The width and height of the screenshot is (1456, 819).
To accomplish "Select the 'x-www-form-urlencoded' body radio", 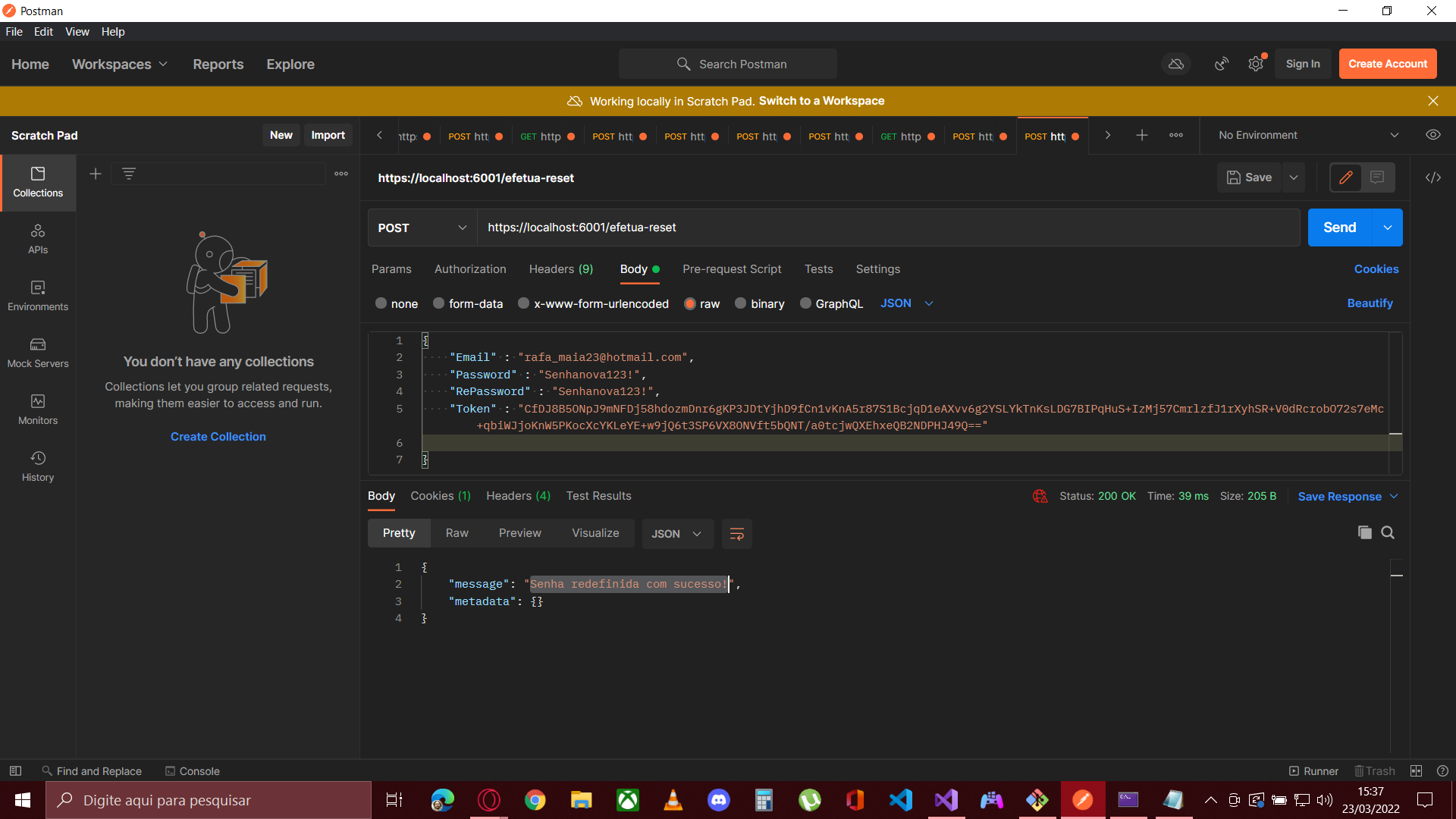I will pyautogui.click(x=523, y=303).
